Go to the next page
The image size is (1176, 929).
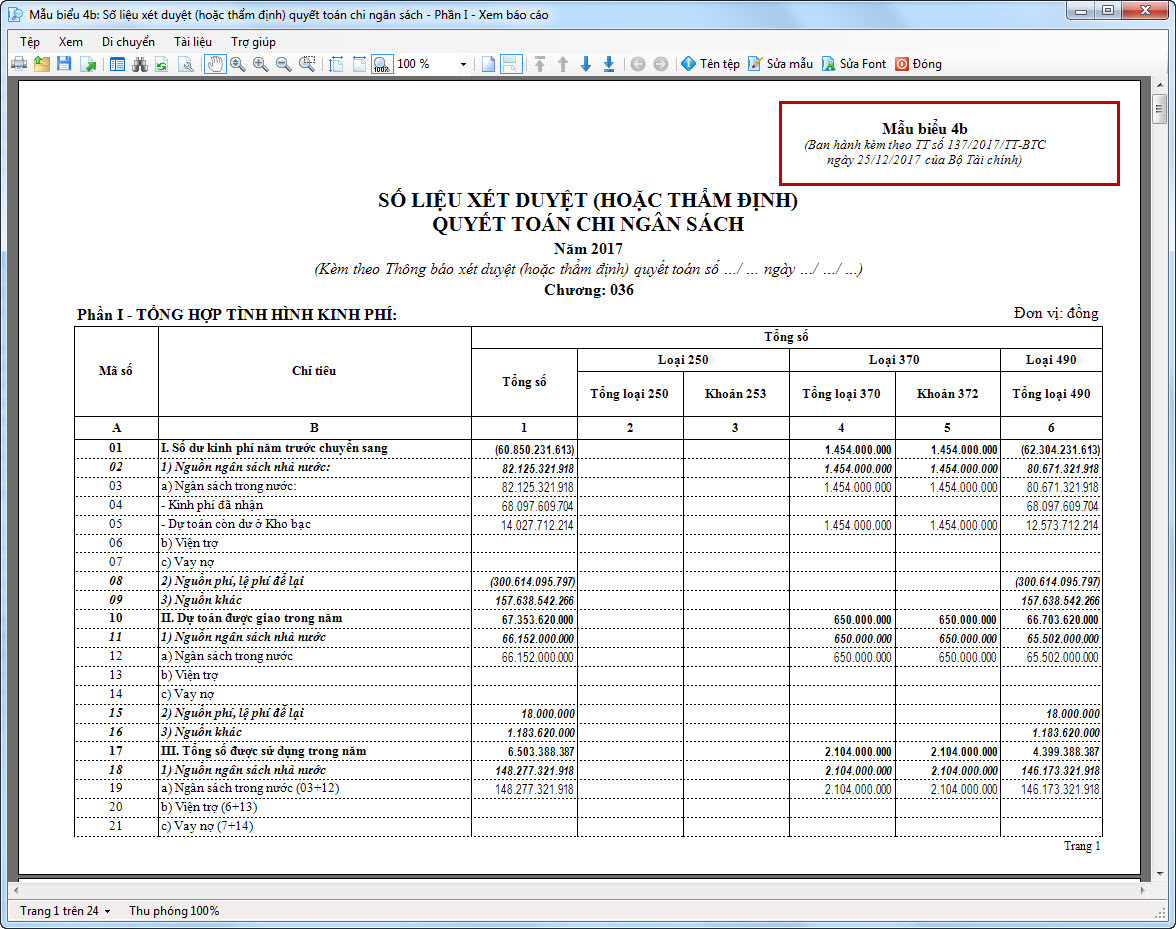[586, 64]
